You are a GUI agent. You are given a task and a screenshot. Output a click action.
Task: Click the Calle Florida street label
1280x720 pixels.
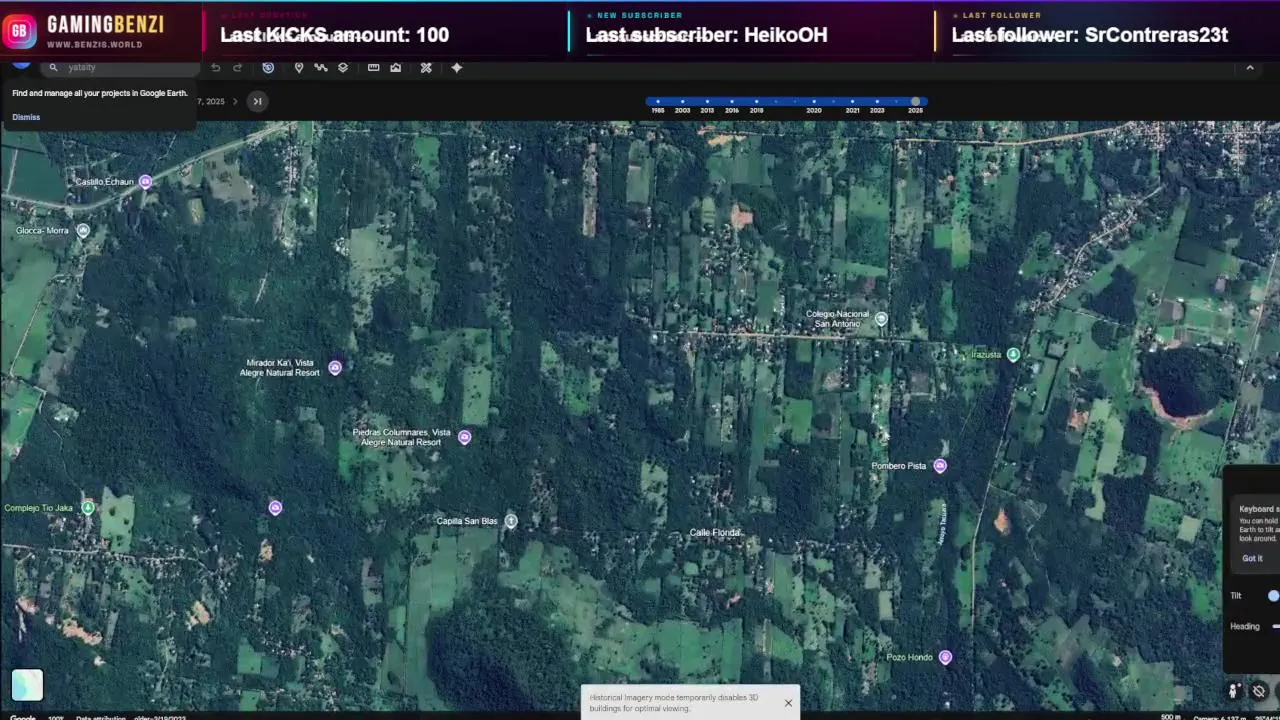coord(715,533)
